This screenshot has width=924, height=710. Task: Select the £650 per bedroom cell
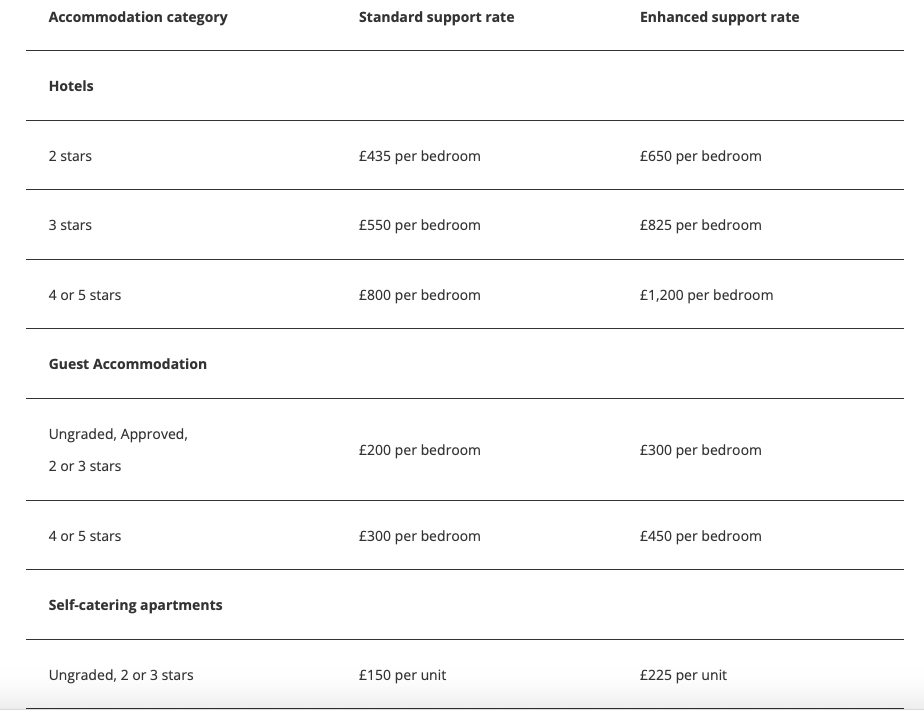pyautogui.click(x=701, y=156)
